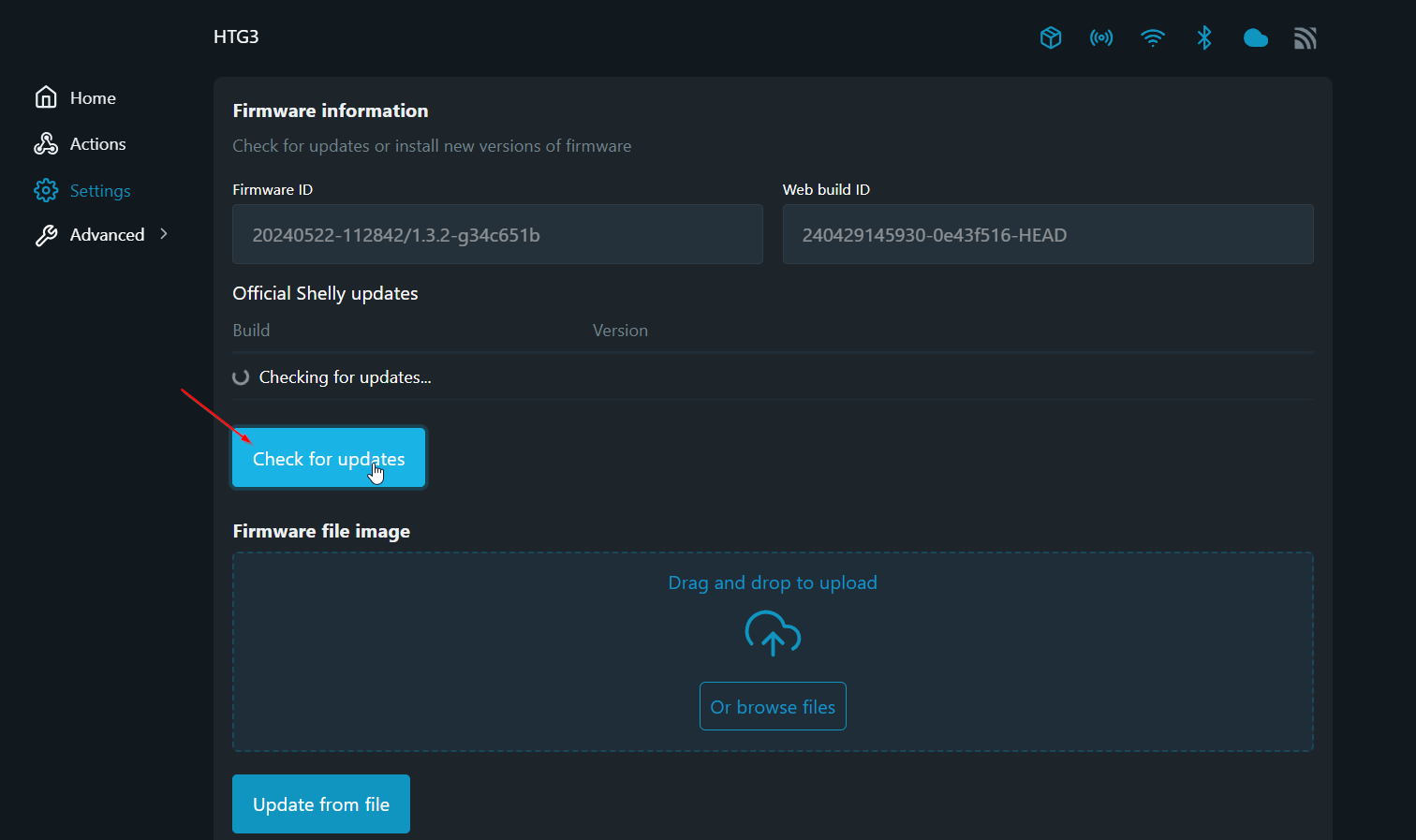Click the Wi-Fi status icon
Screen dimensions: 1416x840
pos(1153,37)
